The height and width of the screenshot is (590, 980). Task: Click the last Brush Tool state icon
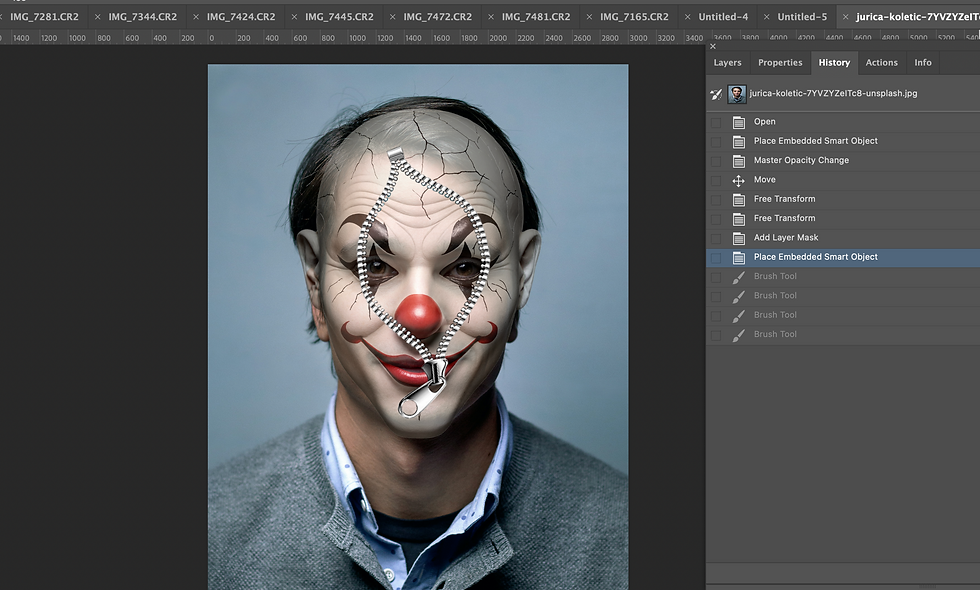pos(739,336)
